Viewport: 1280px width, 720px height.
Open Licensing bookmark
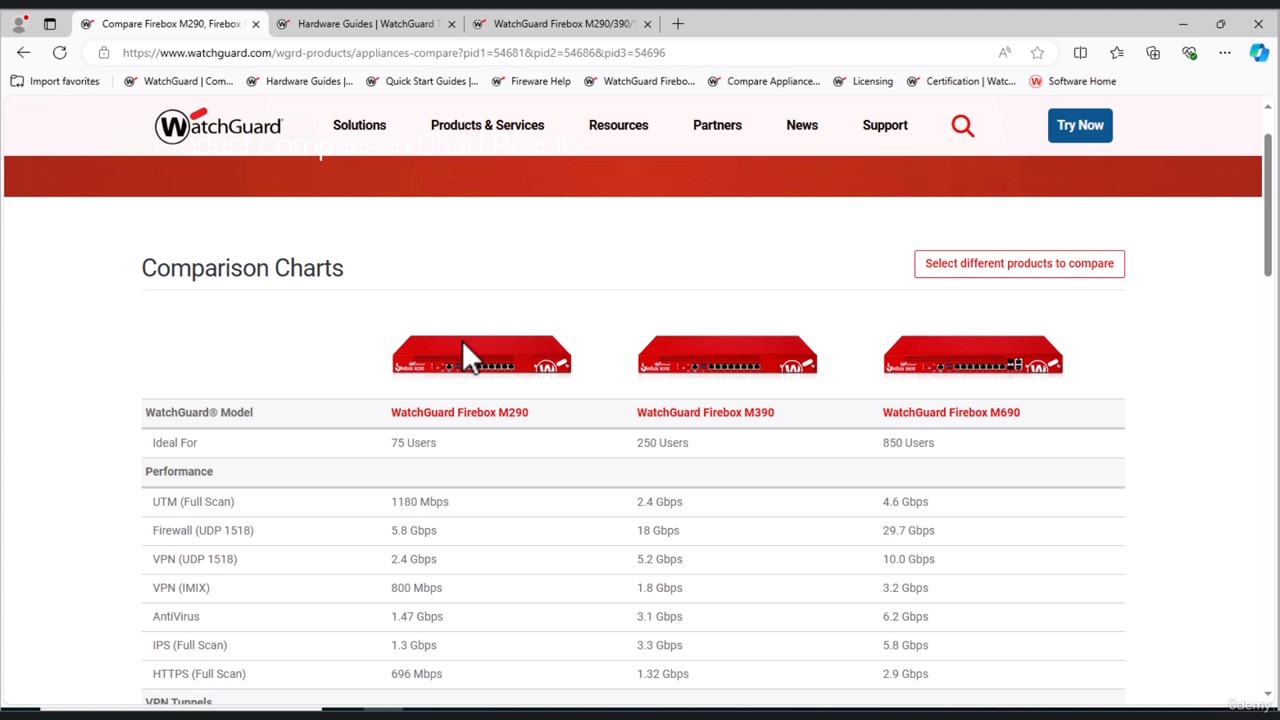click(x=863, y=81)
